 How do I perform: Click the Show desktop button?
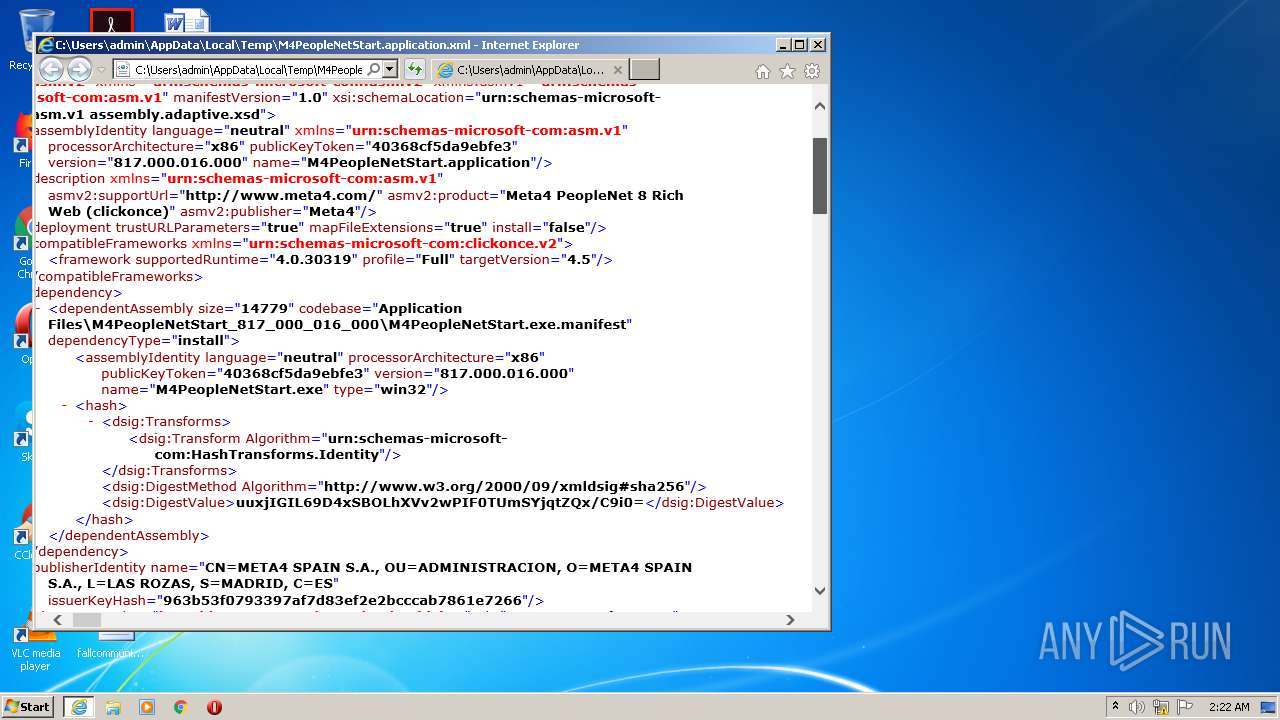point(1270,707)
